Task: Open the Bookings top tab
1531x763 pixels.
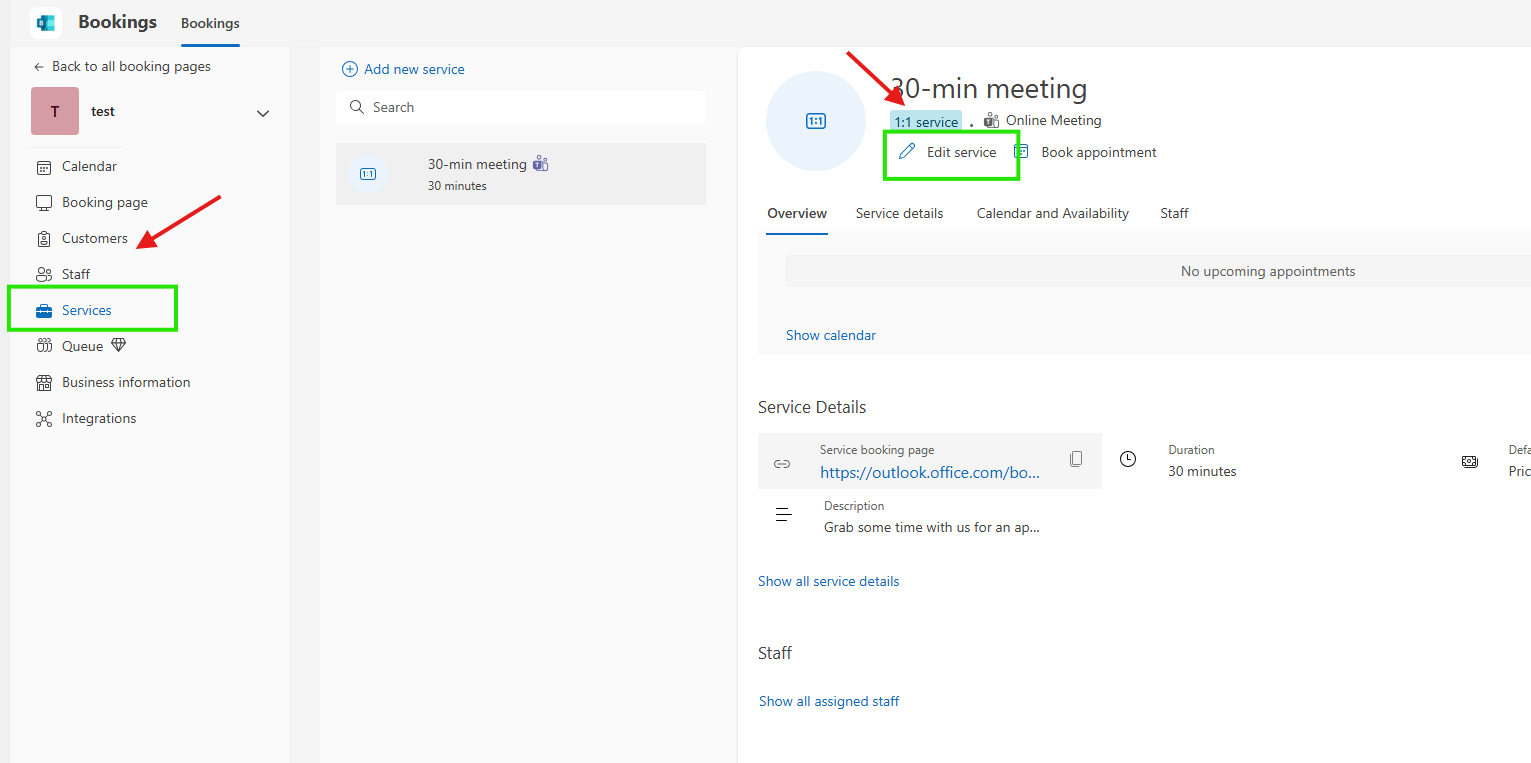Action: [x=210, y=23]
